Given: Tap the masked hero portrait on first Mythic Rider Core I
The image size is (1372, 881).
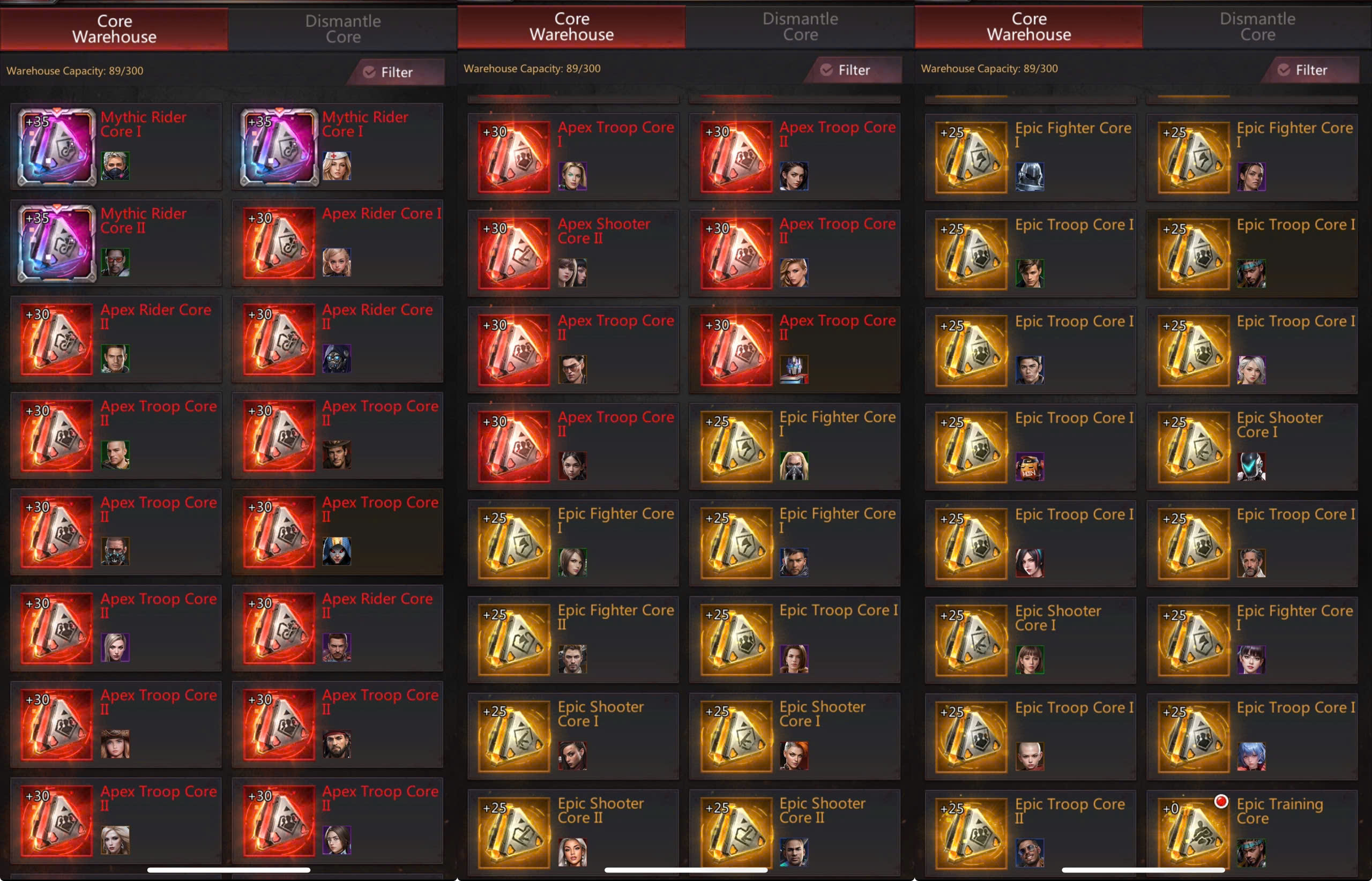Looking at the screenshot, I should click(x=115, y=166).
